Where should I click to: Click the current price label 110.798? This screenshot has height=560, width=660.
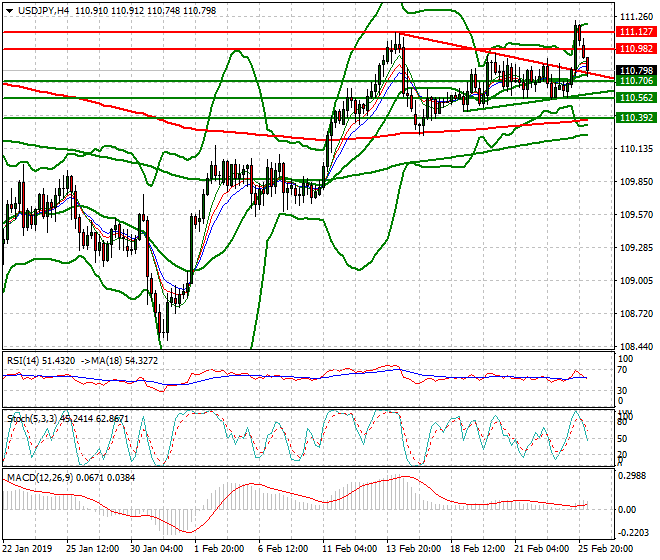pyautogui.click(x=636, y=70)
